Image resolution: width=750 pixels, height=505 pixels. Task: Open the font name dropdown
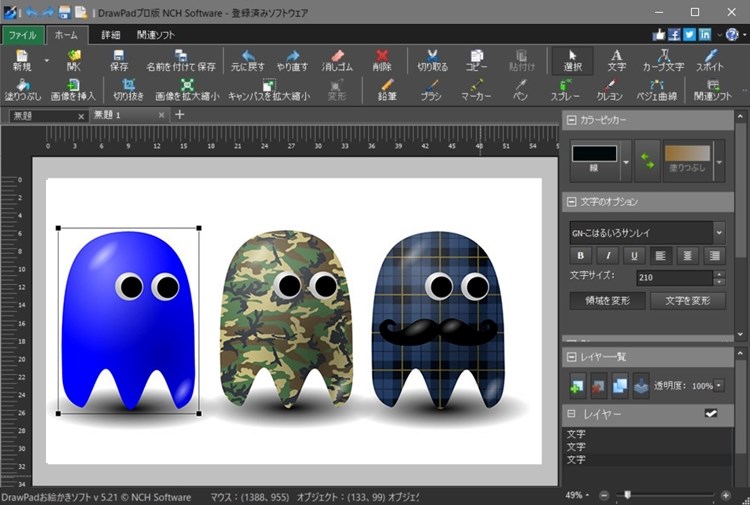[x=718, y=232]
